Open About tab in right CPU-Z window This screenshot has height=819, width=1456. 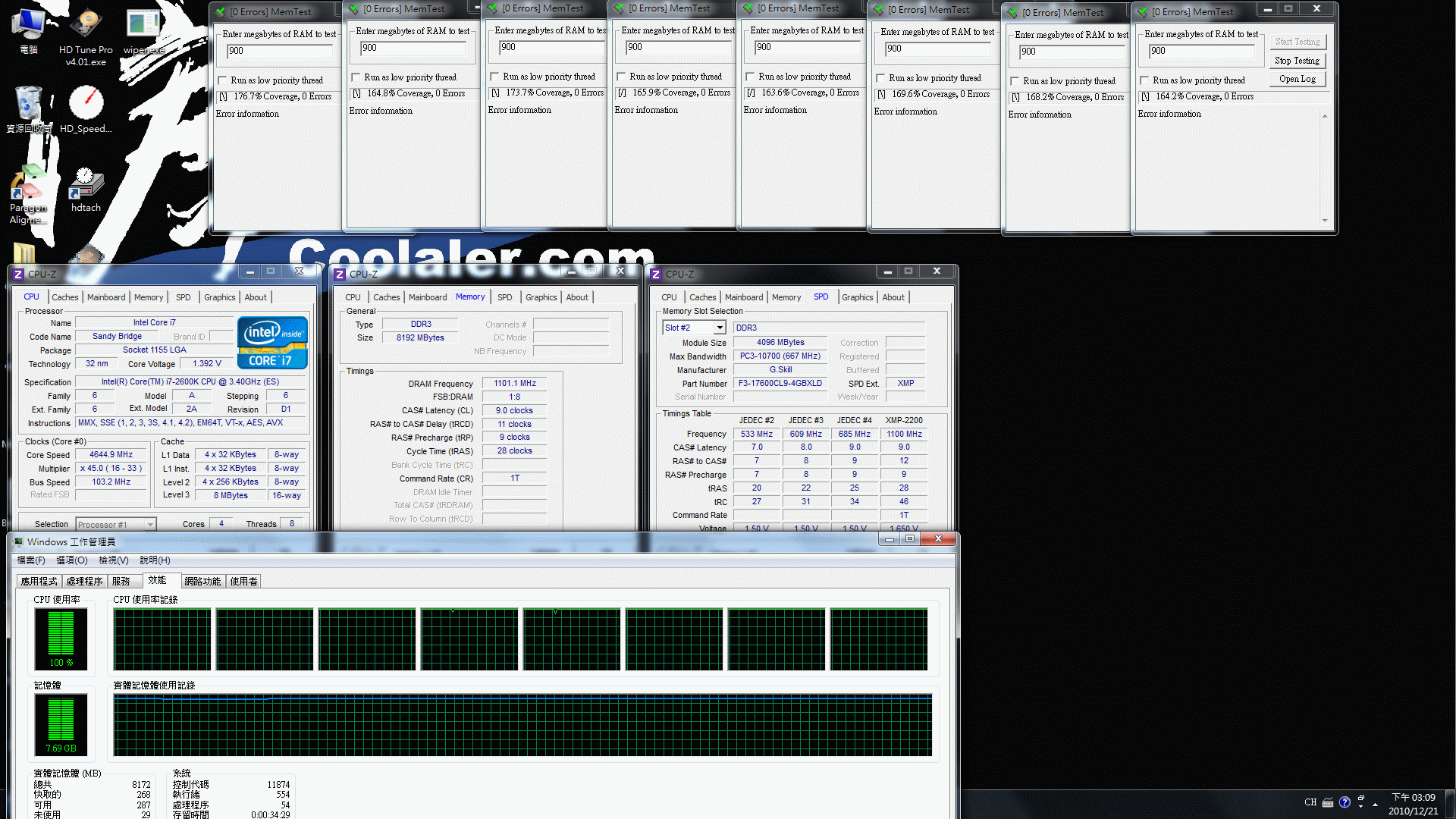pos(893,297)
